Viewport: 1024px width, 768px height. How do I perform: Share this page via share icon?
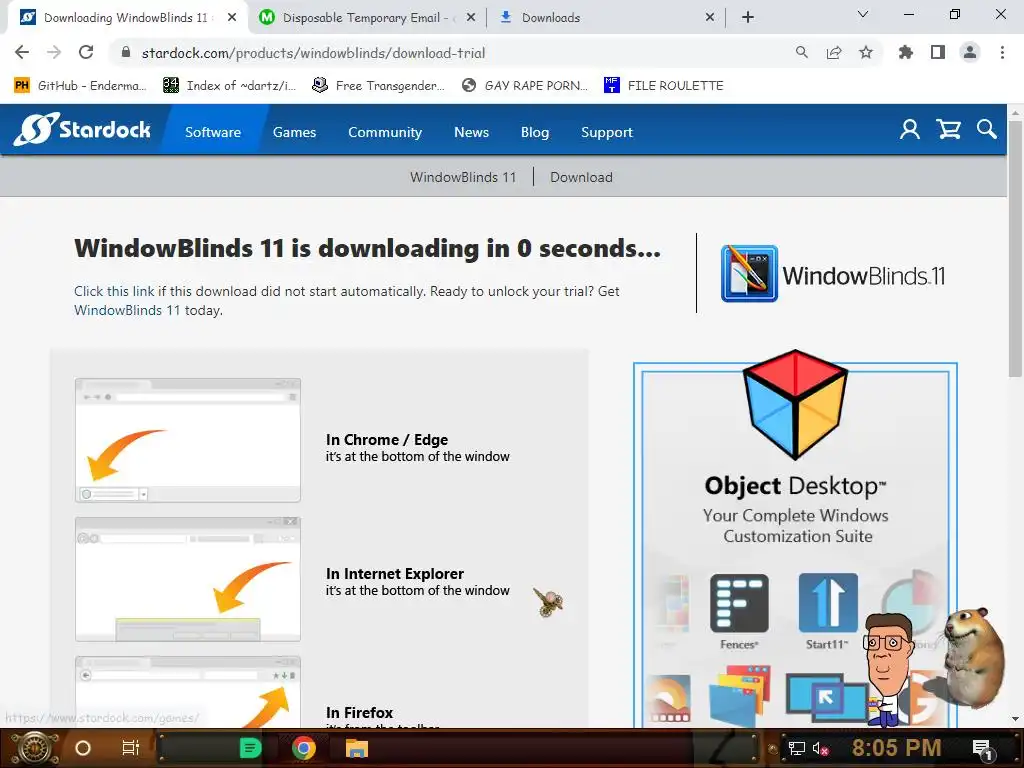(834, 52)
